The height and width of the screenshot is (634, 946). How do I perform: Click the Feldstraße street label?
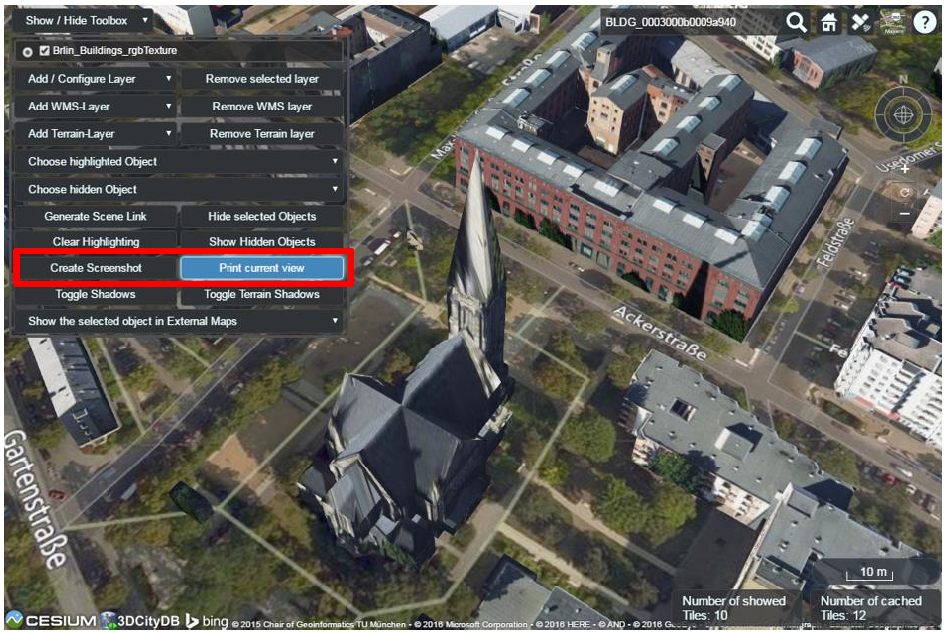[835, 242]
